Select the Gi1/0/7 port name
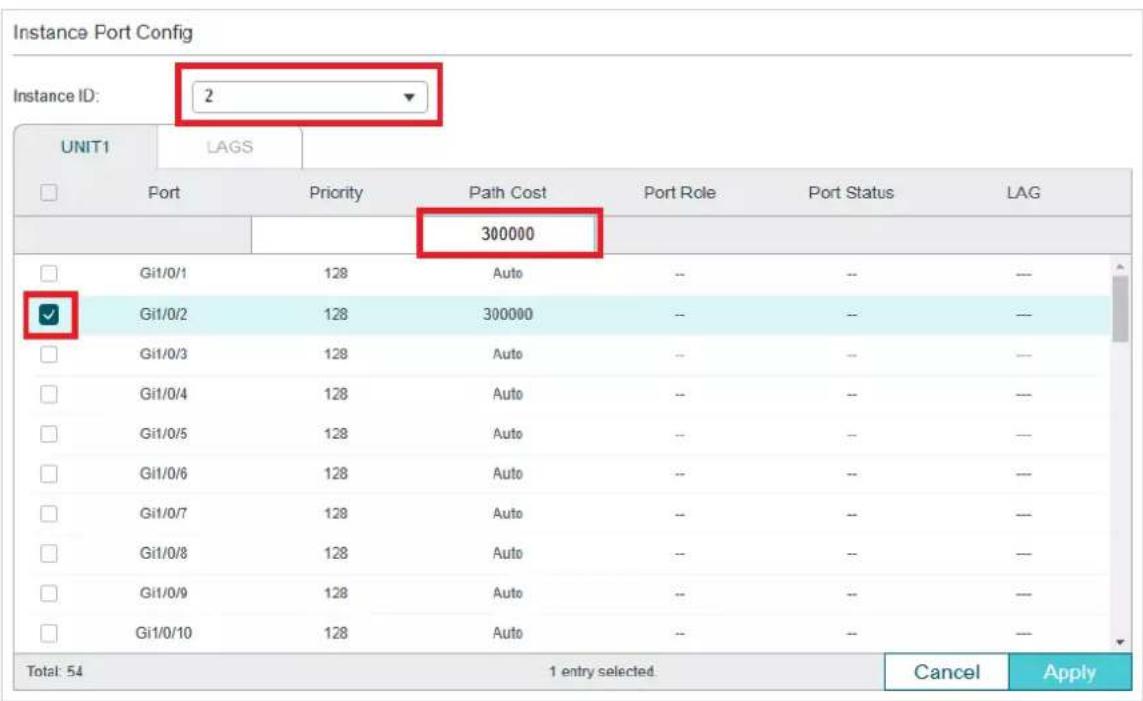Screen dimensions: 1143x701 click(163, 514)
